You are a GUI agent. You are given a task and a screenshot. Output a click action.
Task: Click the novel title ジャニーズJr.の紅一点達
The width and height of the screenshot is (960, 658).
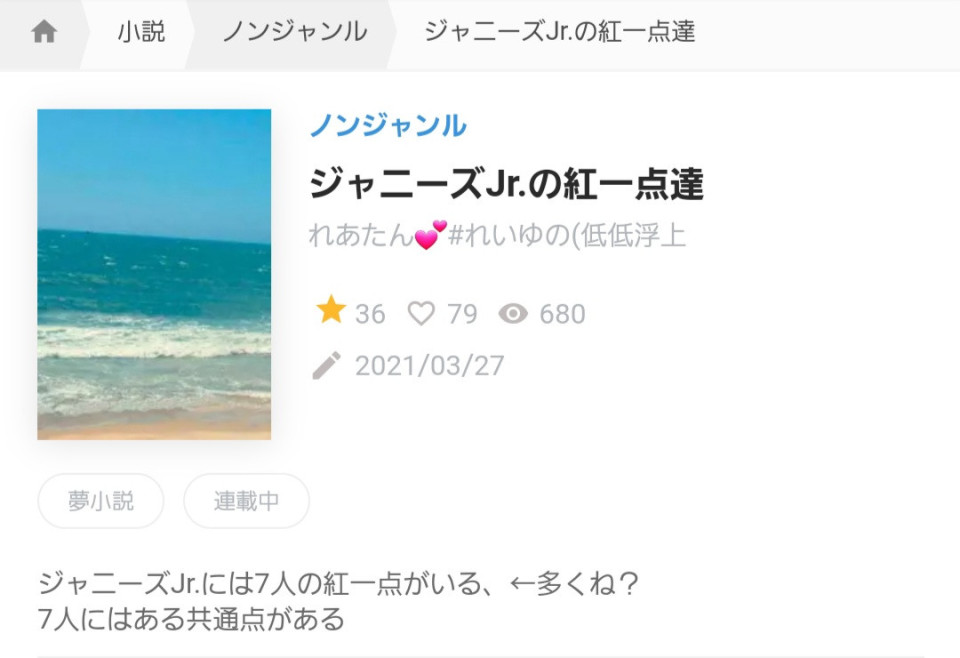click(506, 184)
